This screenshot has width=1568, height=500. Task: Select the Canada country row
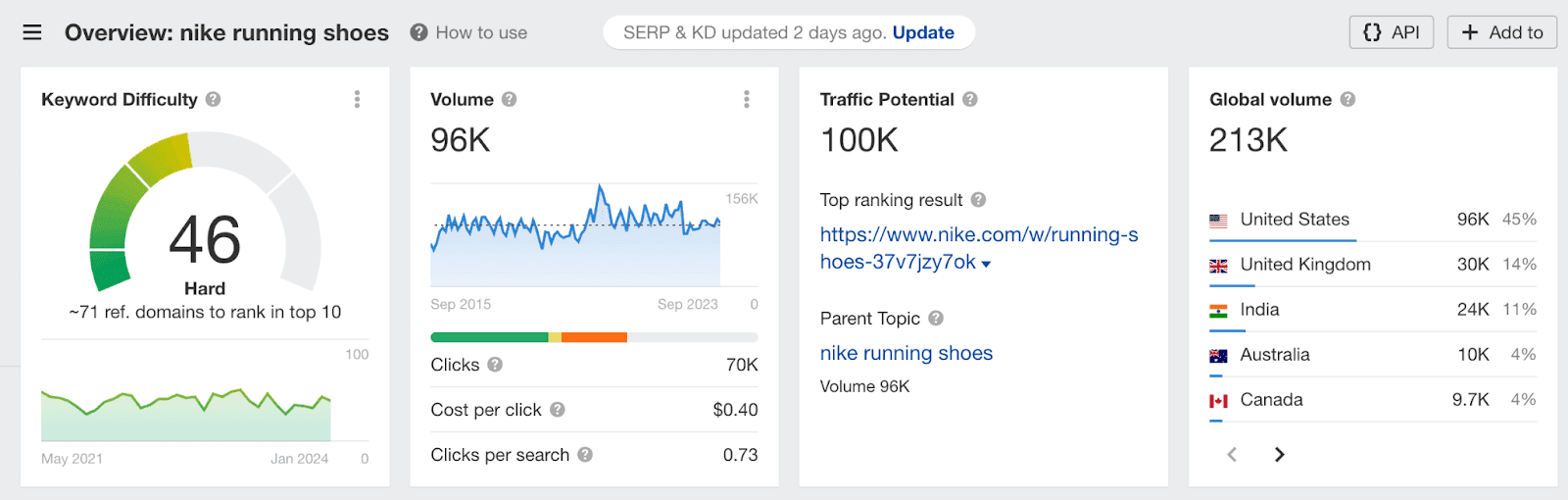click(x=1373, y=400)
